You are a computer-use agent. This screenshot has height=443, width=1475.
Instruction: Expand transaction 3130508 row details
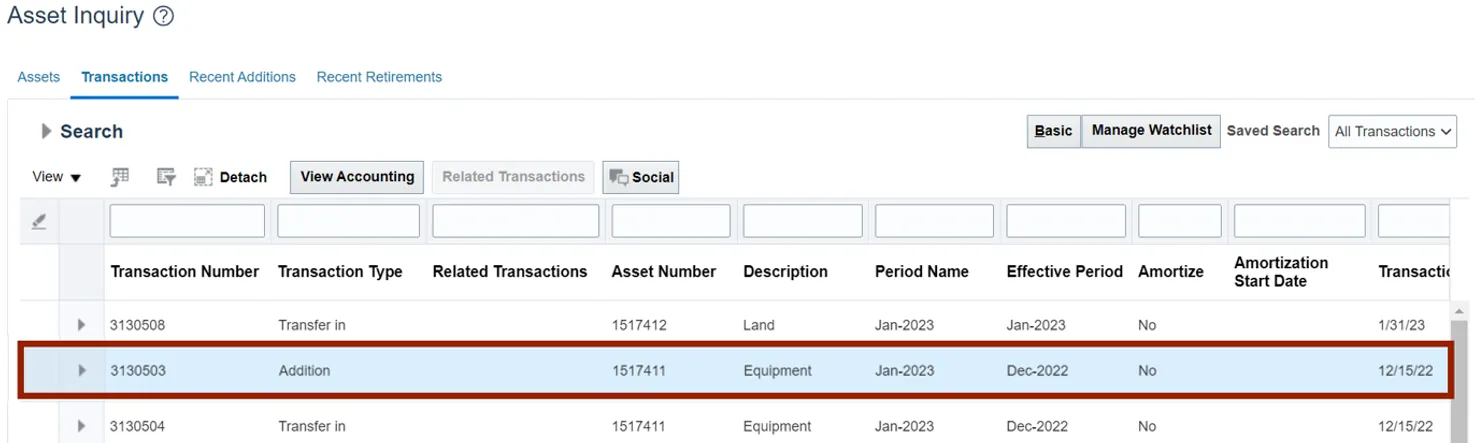click(82, 325)
